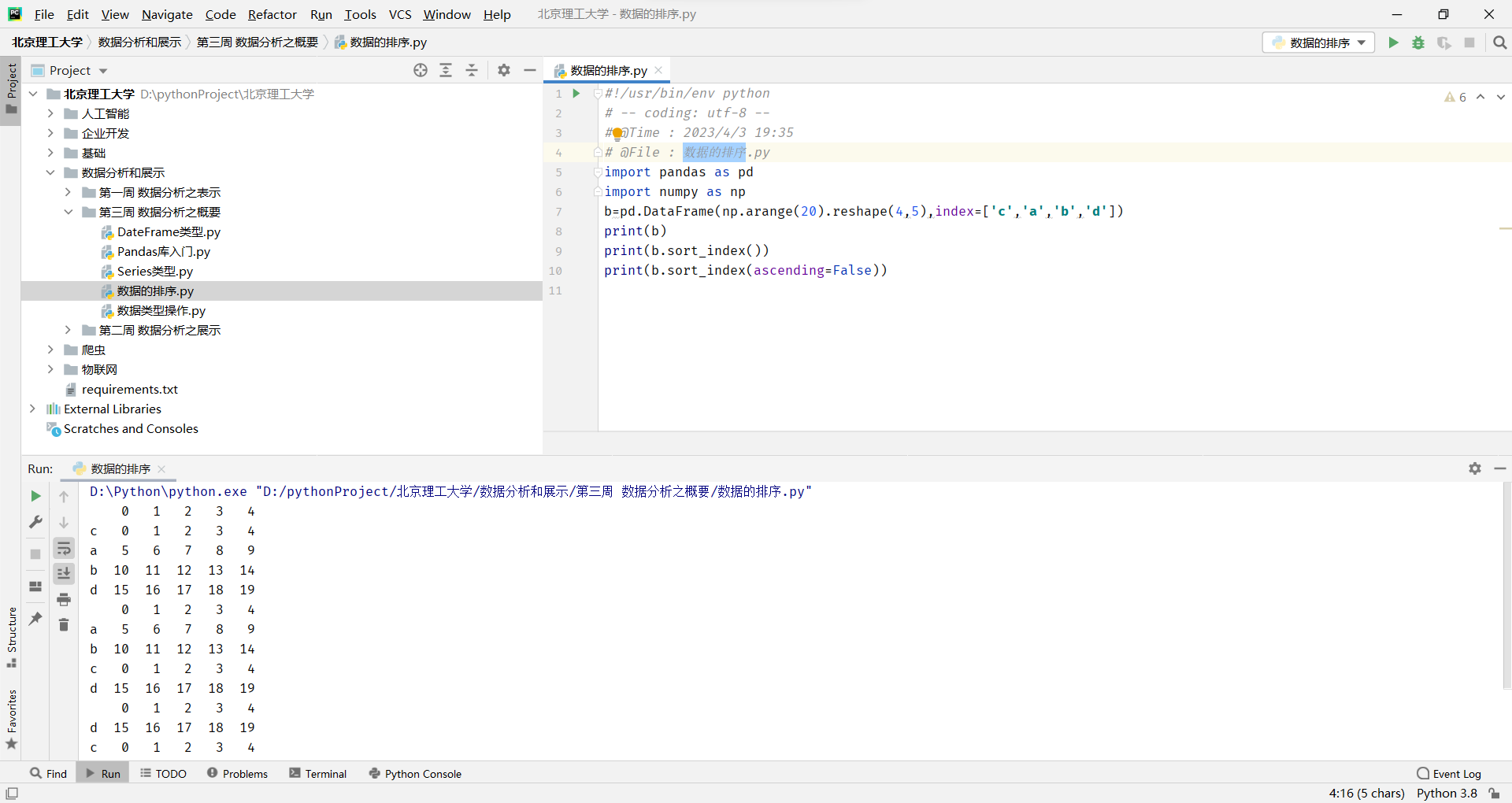Viewport: 1512px width, 803px height.
Task: Open the Problems tool window
Action: 237,774
